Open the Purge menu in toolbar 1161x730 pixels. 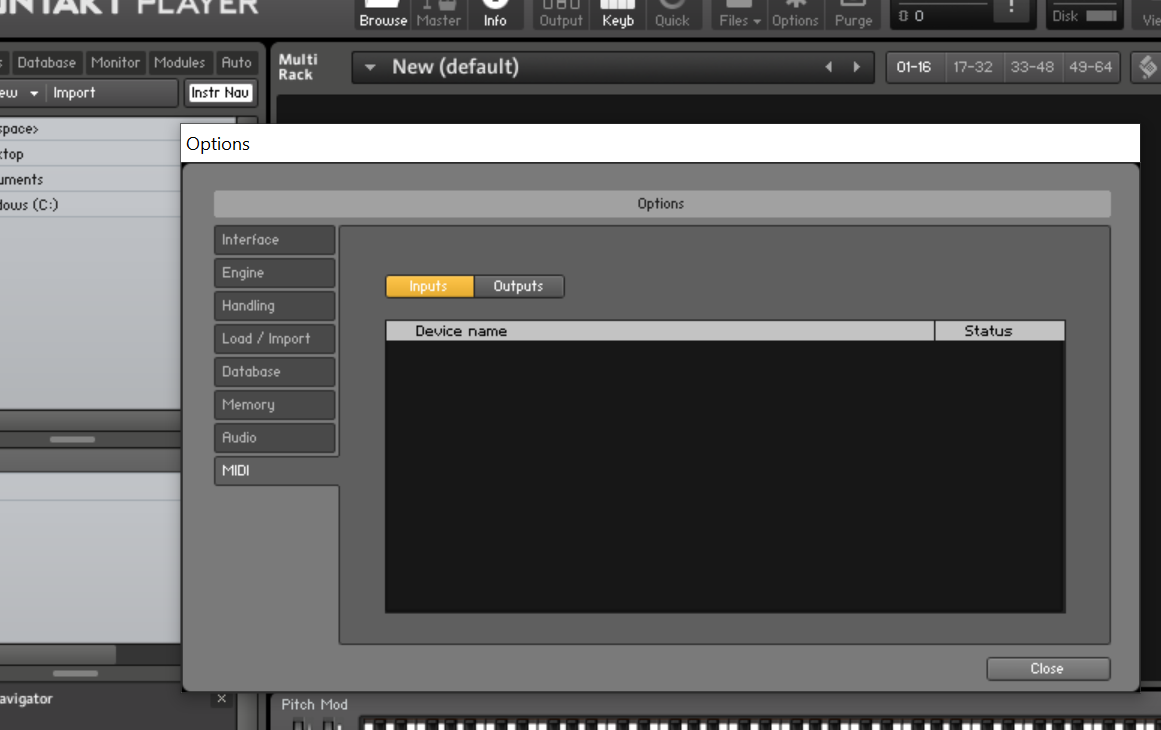click(x=853, y=14)
